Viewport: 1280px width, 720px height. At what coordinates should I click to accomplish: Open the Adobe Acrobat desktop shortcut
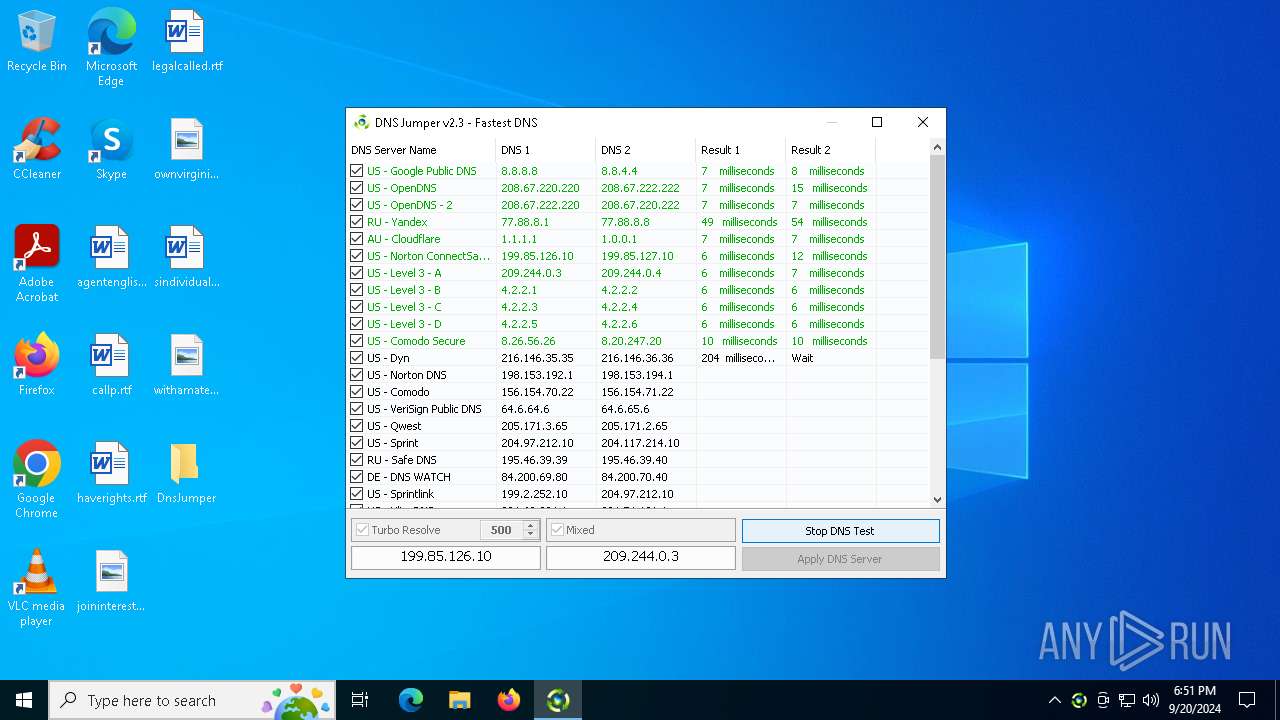[37, 264]
